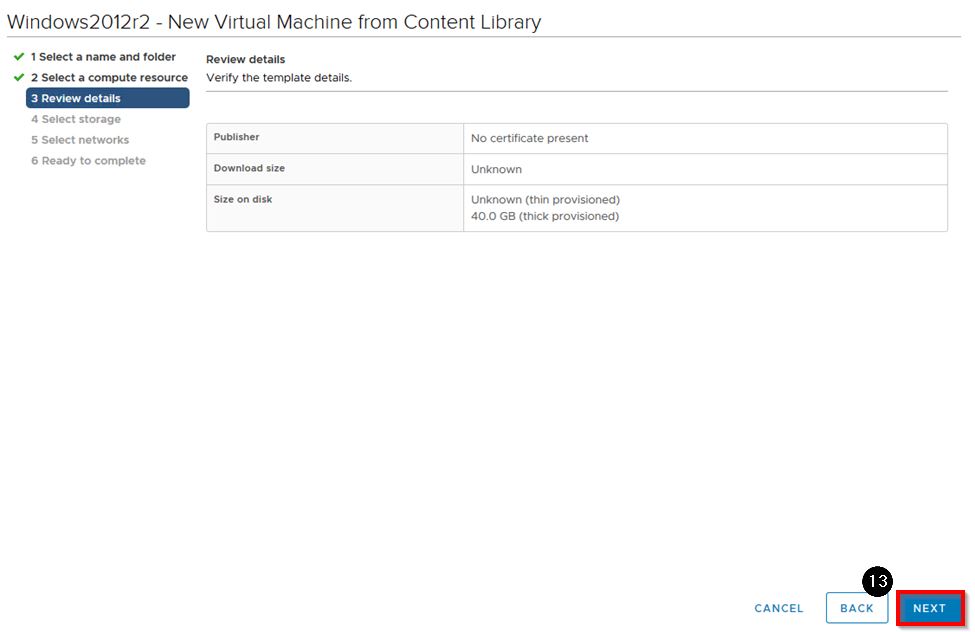Select the No certificate present value
The image size is (975, 632).
point(529,138)
